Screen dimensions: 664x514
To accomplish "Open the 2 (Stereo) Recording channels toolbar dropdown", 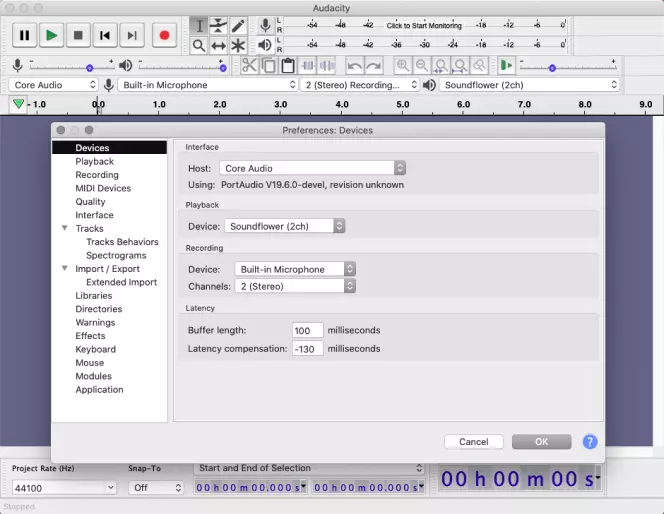I will tap(360, 85).
